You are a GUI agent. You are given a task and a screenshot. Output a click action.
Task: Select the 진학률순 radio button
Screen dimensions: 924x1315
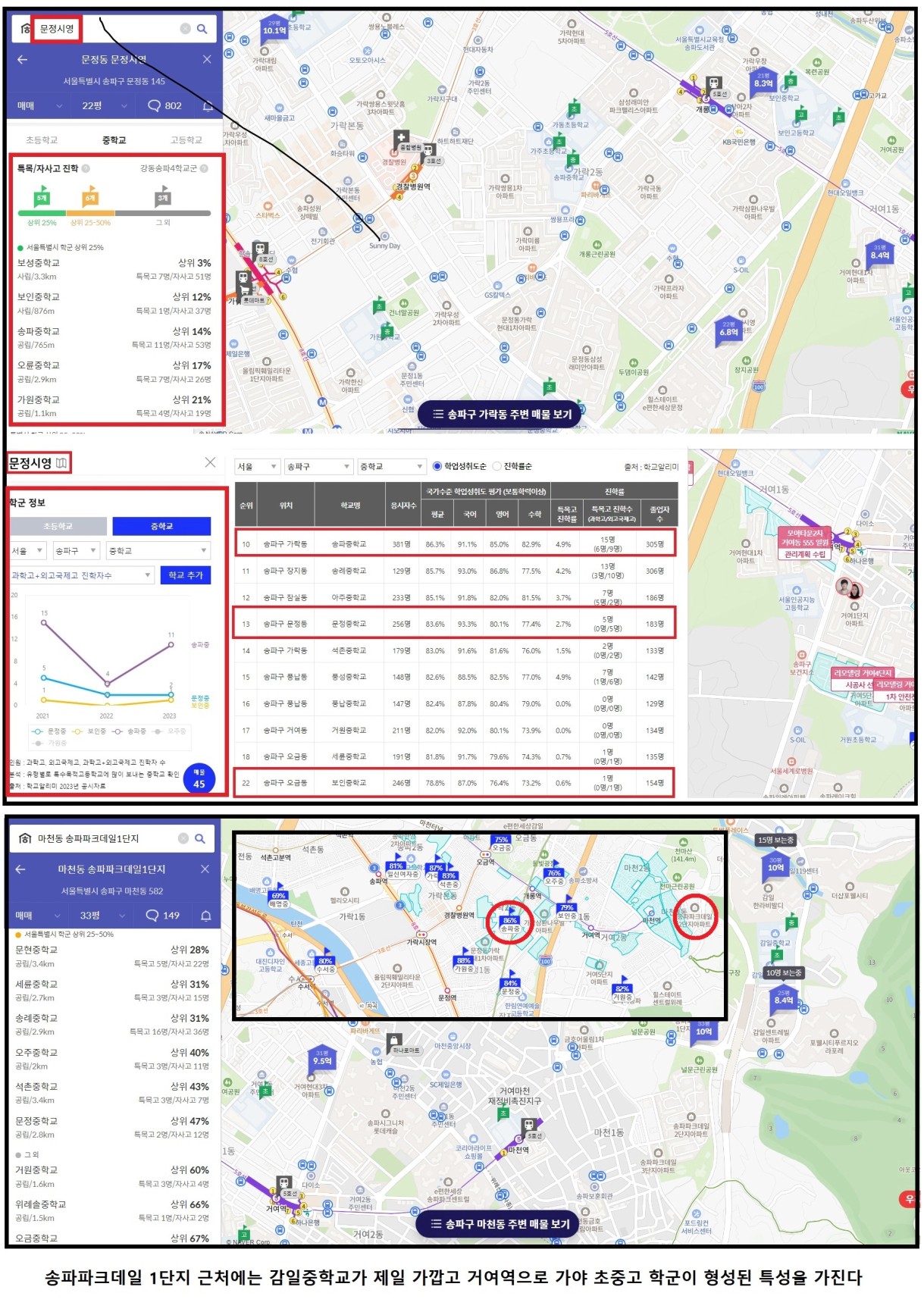pos(497,466)
